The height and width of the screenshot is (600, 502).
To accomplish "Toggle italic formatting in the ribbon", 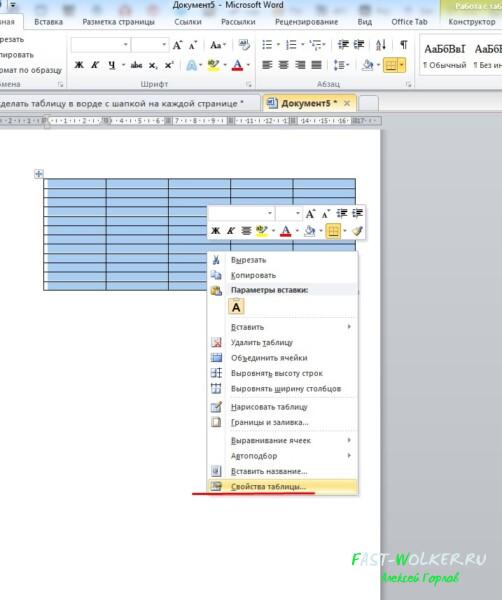I will coord(95,65).
